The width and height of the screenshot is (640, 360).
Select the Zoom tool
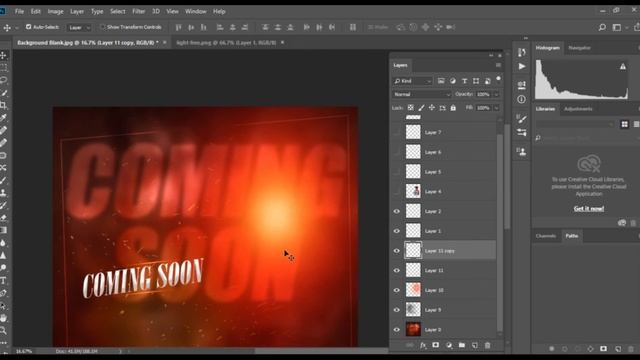tap(3, 330)
